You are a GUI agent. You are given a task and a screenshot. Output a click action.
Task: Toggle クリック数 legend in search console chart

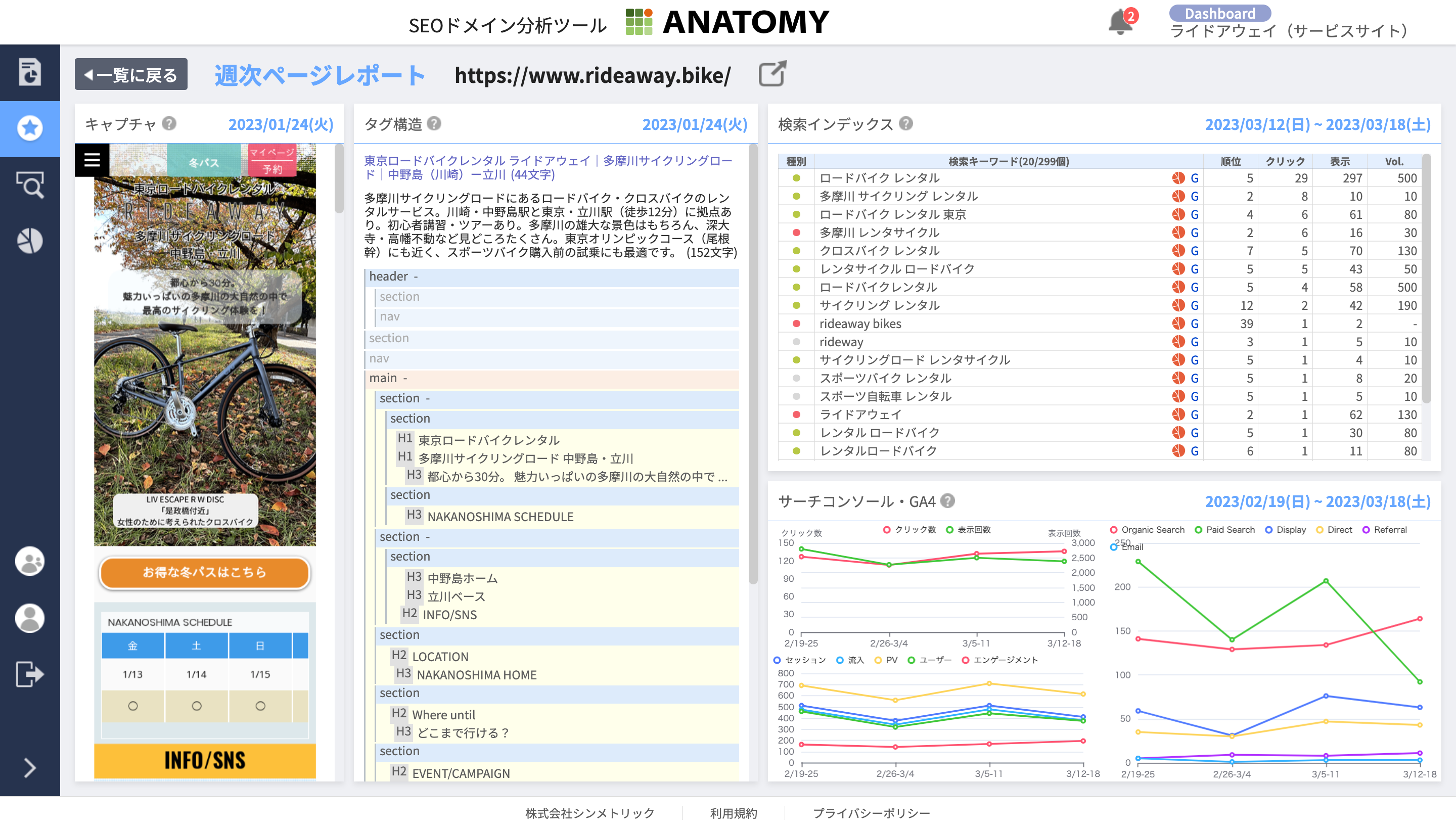tap(909, 530)
